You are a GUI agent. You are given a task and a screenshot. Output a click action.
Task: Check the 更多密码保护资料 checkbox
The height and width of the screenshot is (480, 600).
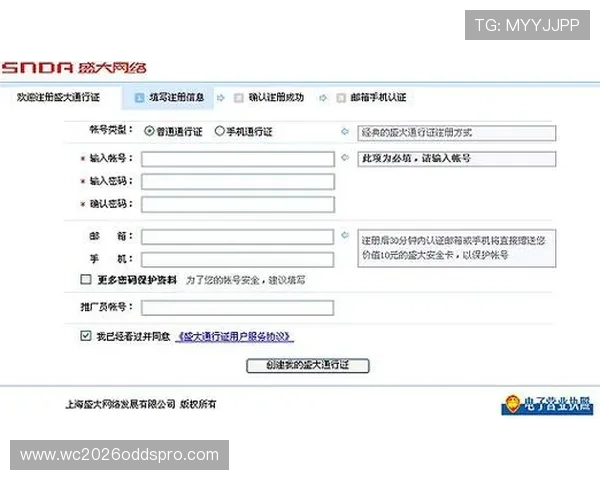pyautogui.click(x=86, y=279)
